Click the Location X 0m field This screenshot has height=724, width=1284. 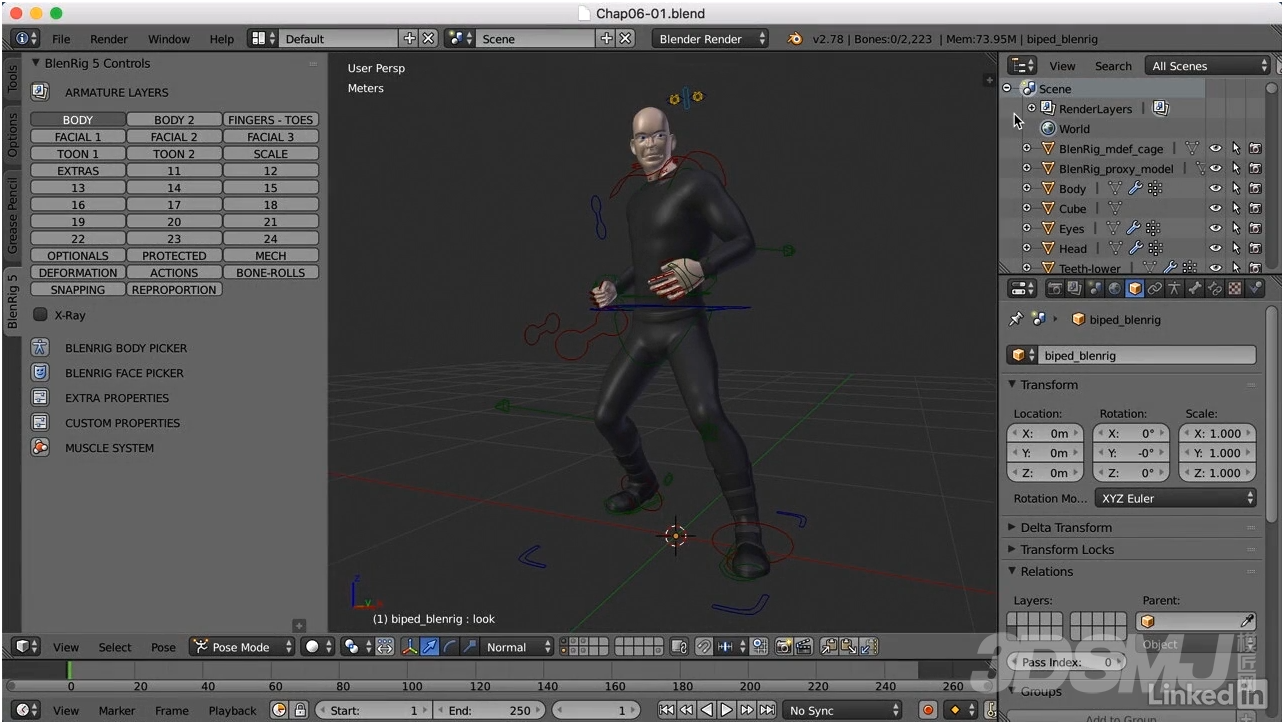click(x=1045, y=433)
